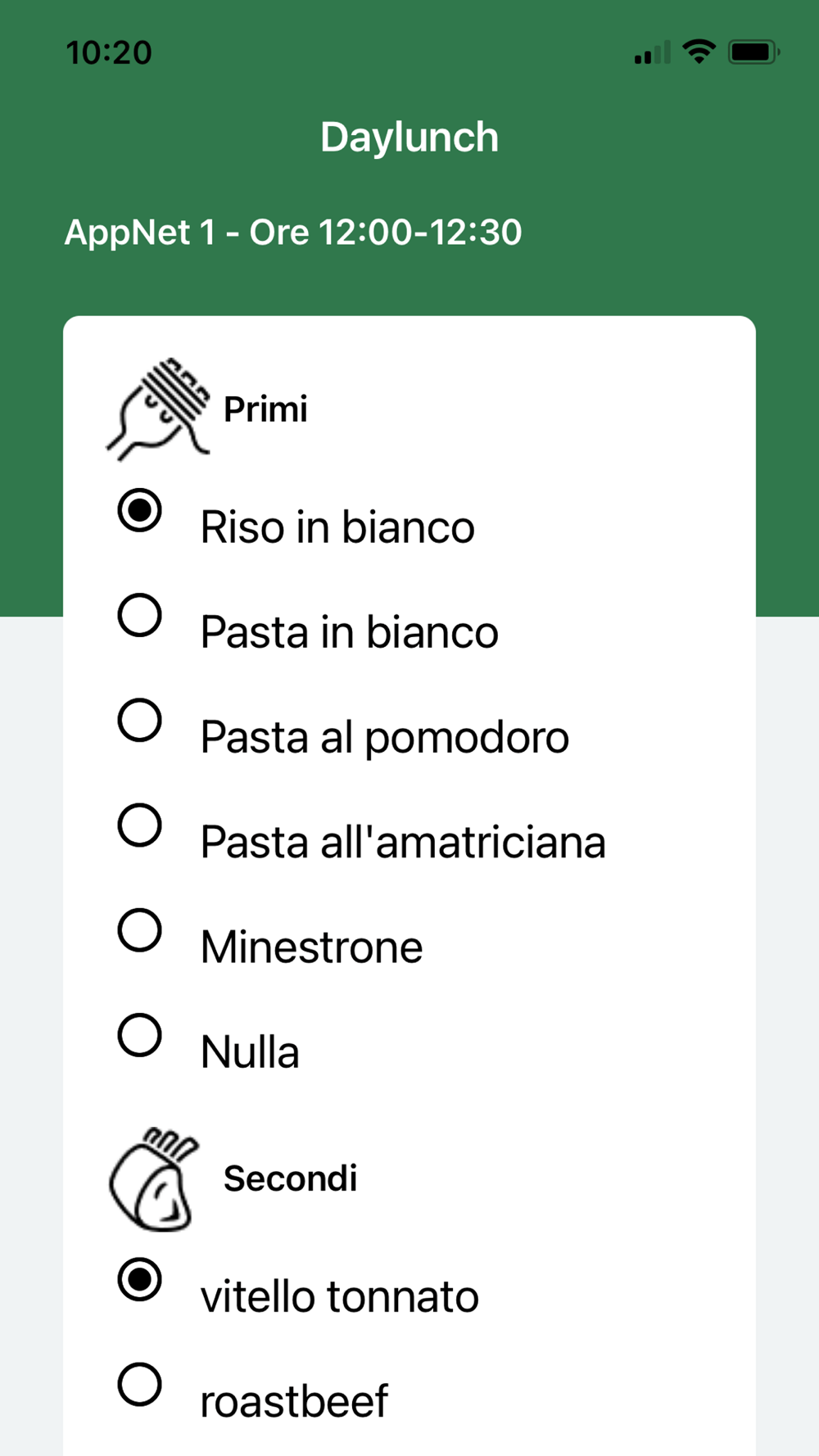The width and height of the screenshot is (819, 1456).
Task: Tap the Daylunch title
Action: coord(409,137)
